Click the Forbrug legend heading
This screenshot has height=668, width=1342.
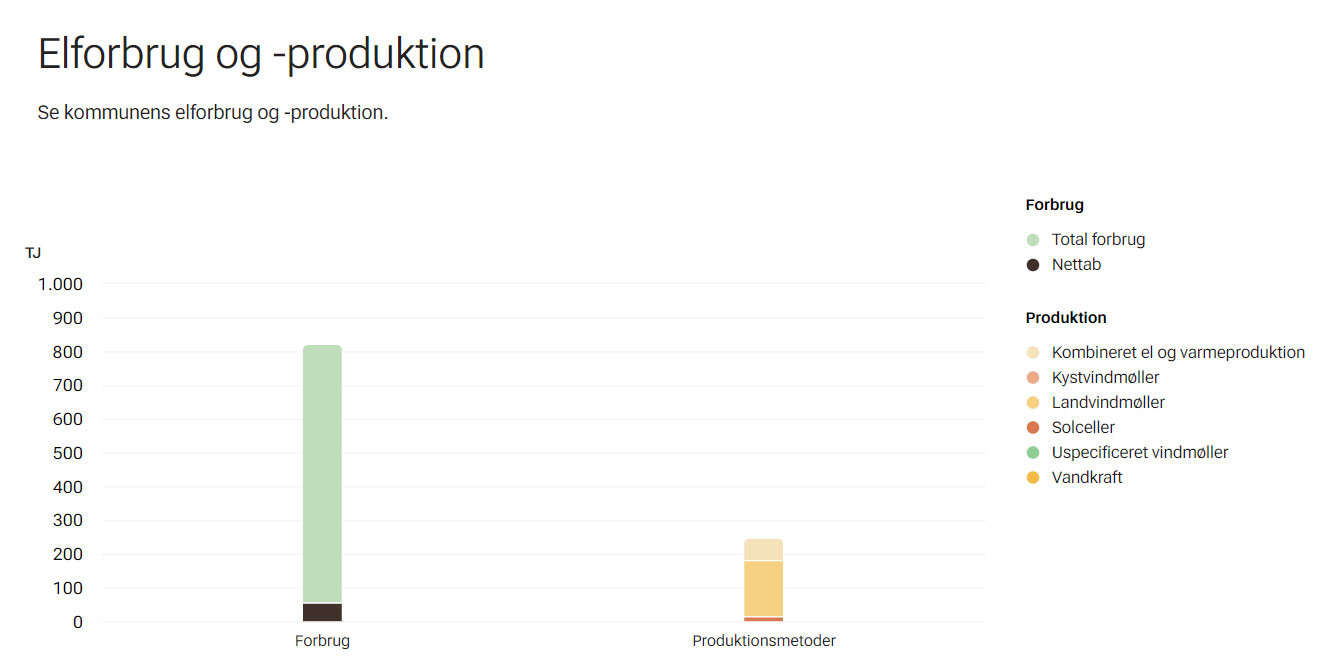pos(1054,205)
